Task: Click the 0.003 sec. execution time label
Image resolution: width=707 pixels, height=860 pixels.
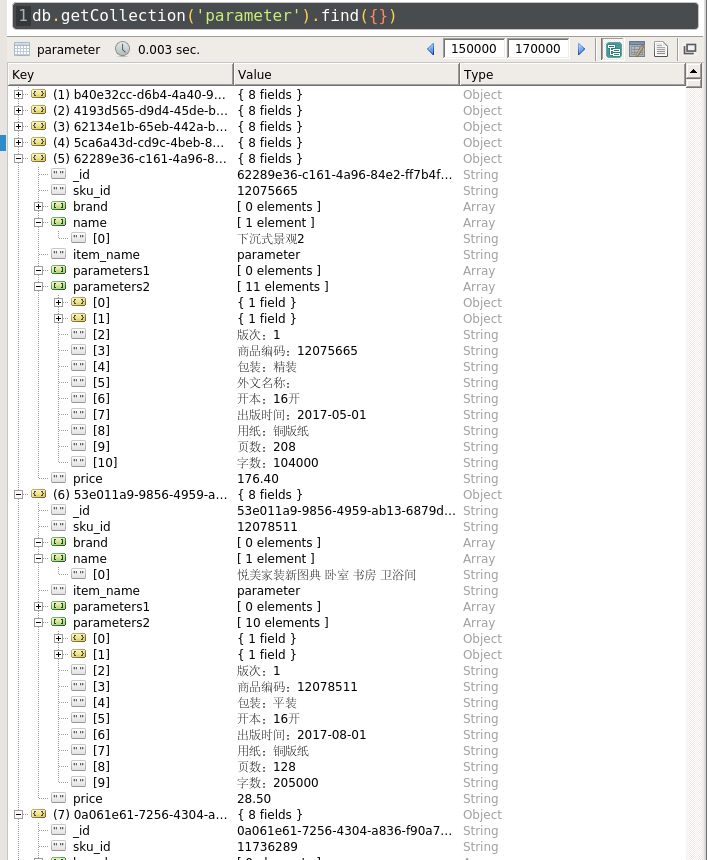Action: pos(169,50)
